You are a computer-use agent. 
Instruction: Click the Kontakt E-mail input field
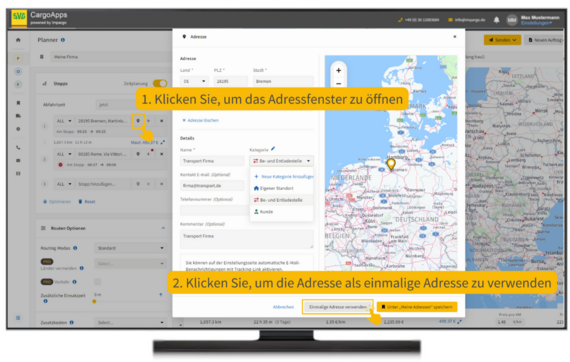tap(212, 185)
